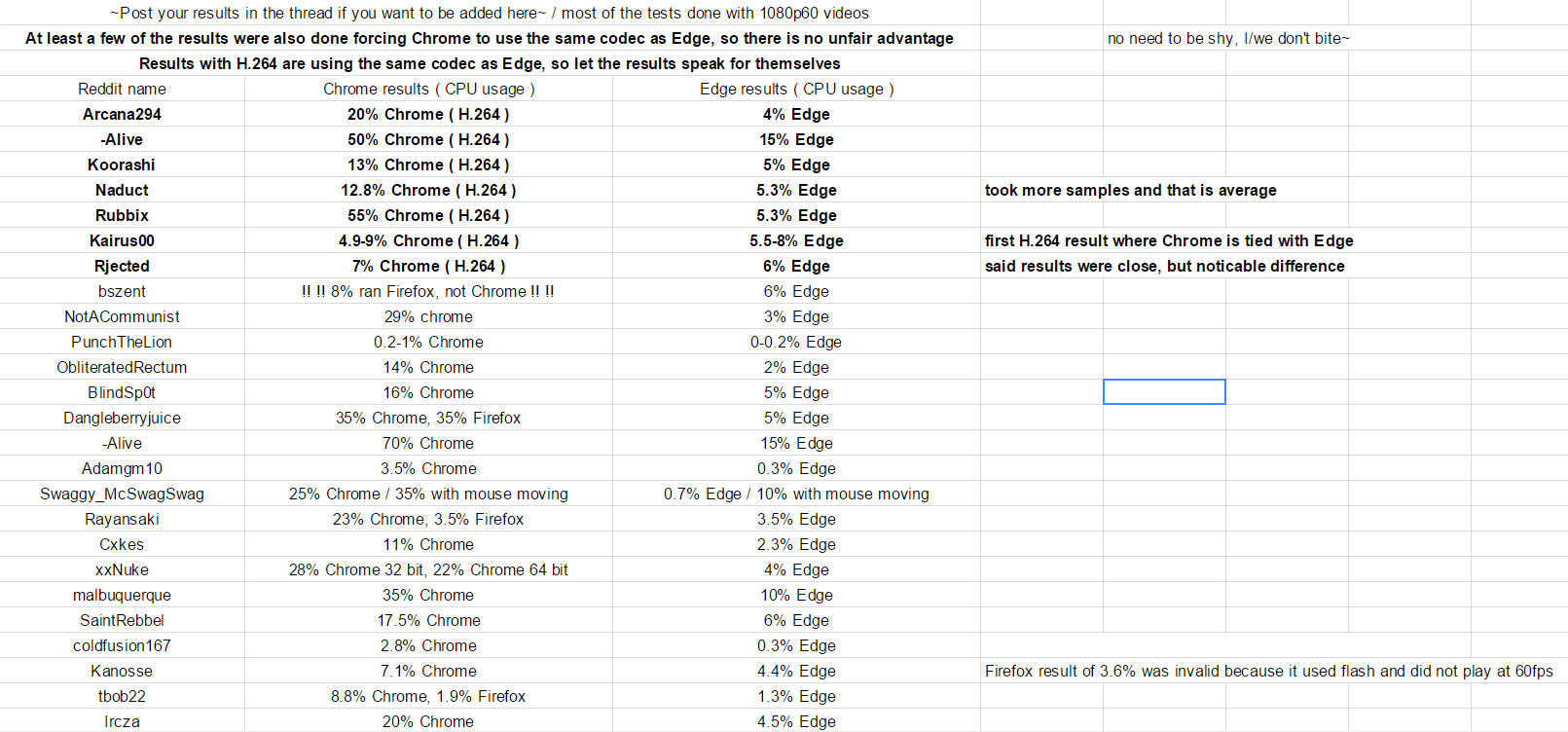The image size is (1568, 732).
Task: Select the 'Reddit name' header cell
Action: point(122,89)
